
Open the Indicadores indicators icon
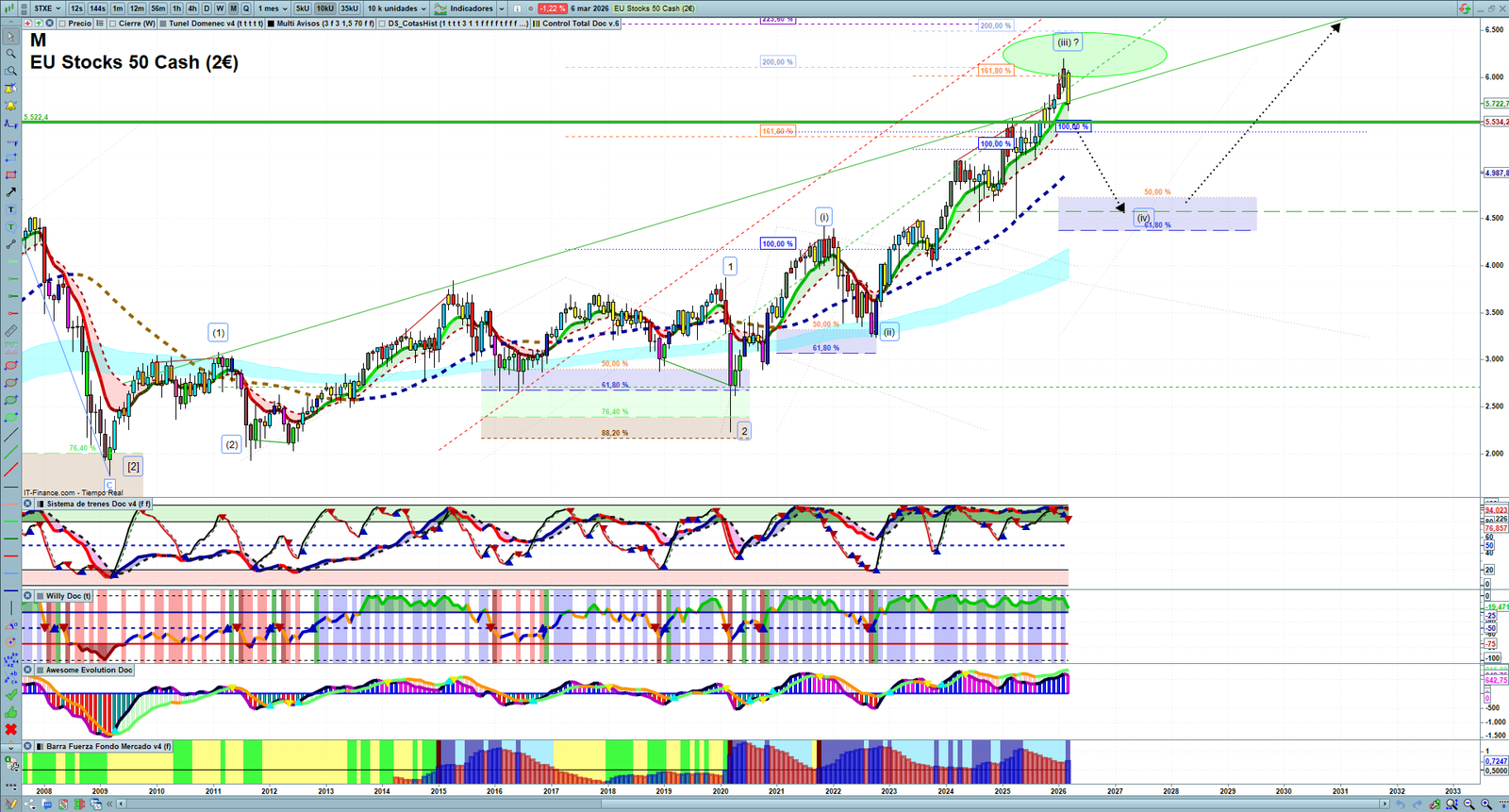[x=440, y=8]
